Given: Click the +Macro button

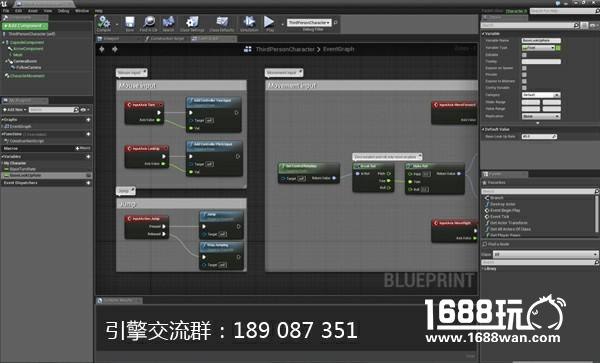Looking at the screenshot, I should click(x=83, y=148).
